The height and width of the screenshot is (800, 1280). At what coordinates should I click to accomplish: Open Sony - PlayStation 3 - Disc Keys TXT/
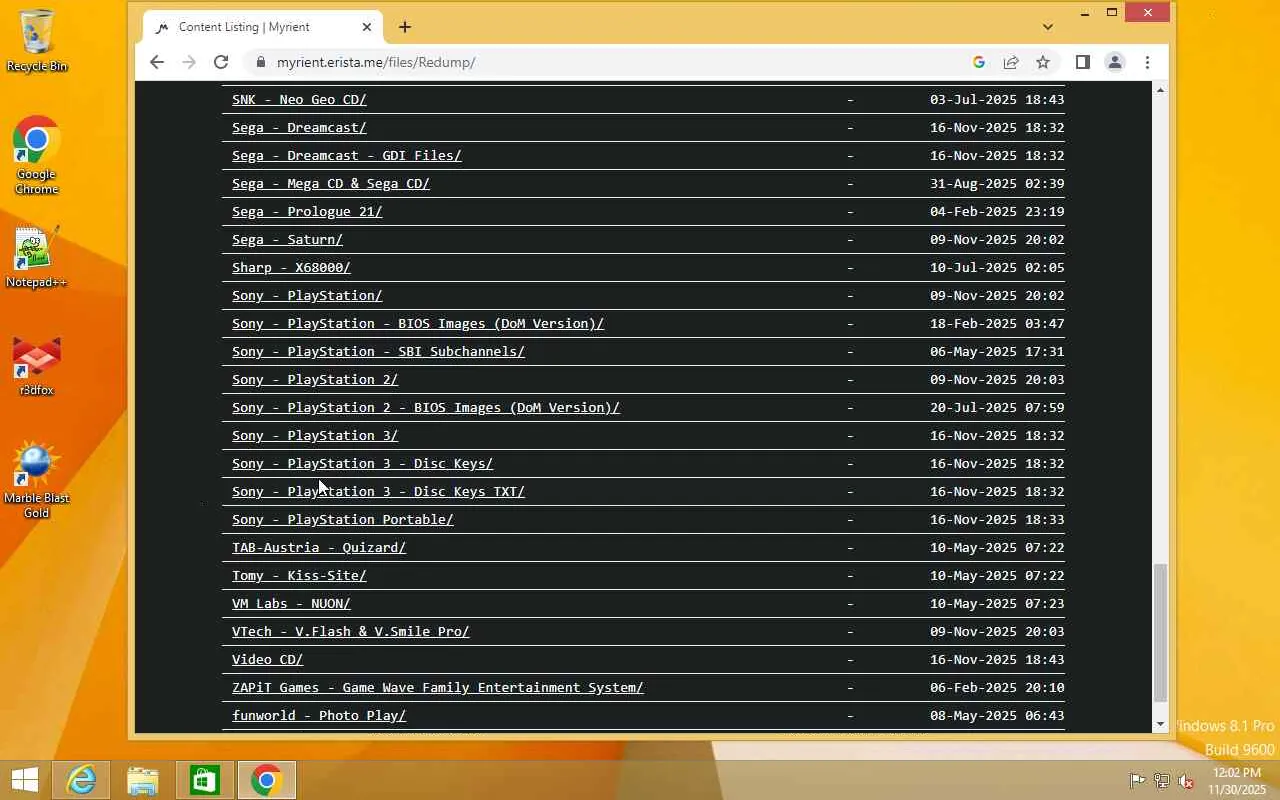click(378, 492)
